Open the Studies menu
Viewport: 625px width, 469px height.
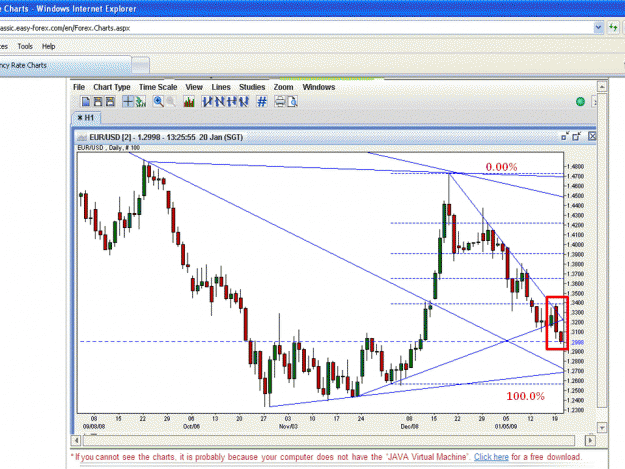tap(252, 87)
